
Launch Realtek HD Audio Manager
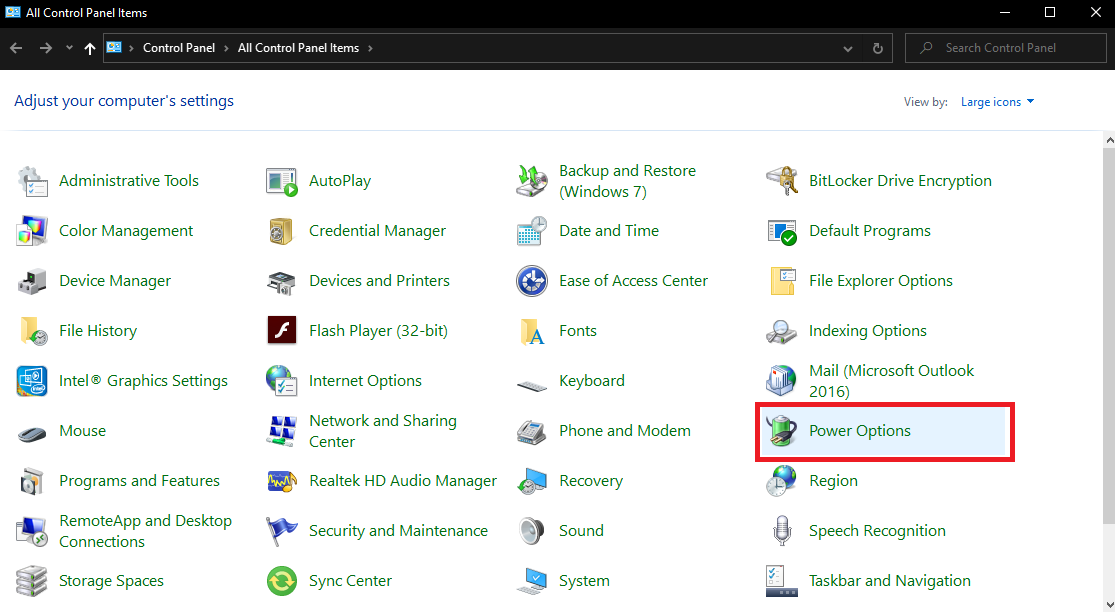(x=403, y=480)
